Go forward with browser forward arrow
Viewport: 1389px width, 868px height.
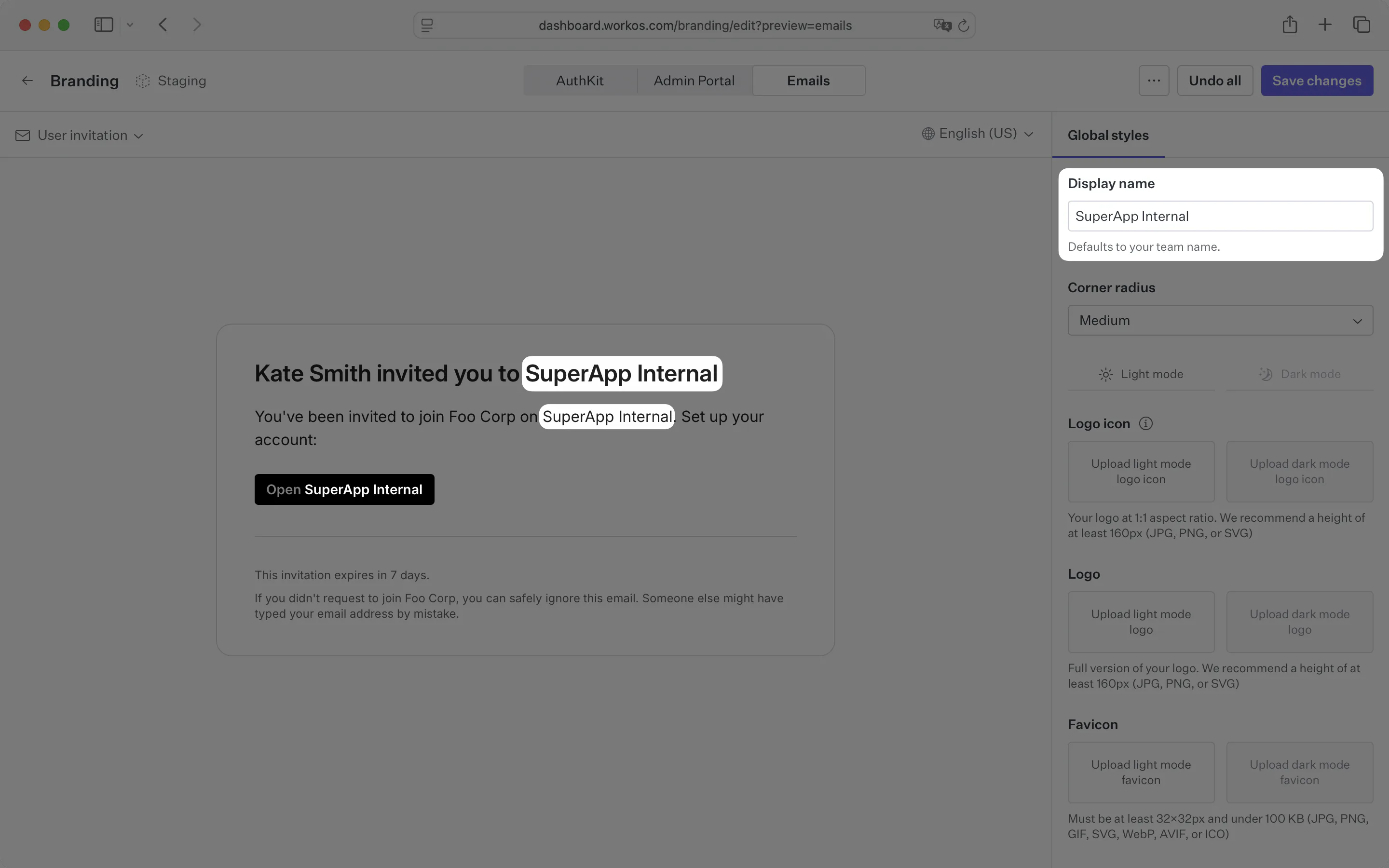pyautogui.click(x=197, y=25)
